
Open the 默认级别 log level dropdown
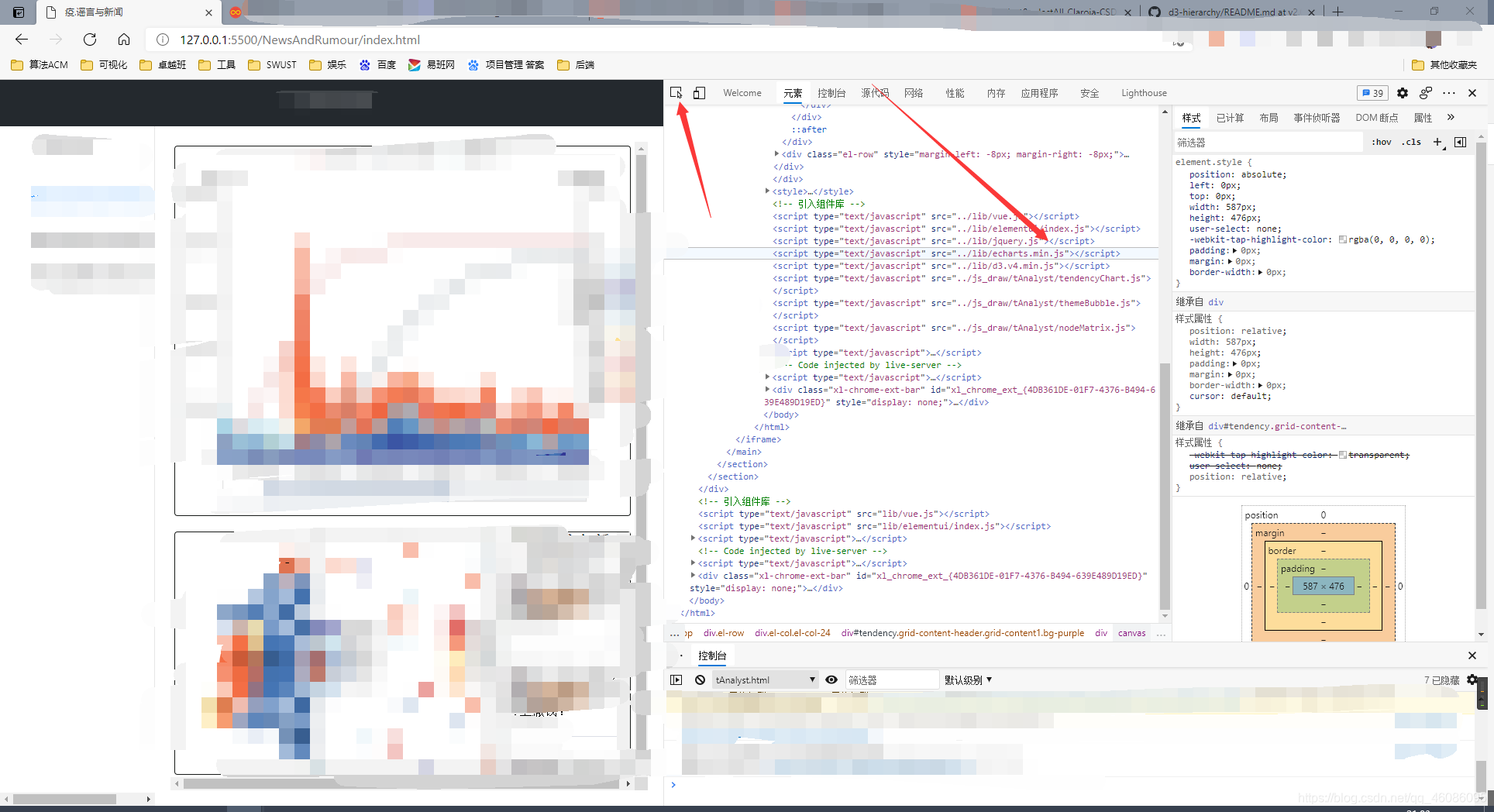click(x=968, y=680)
